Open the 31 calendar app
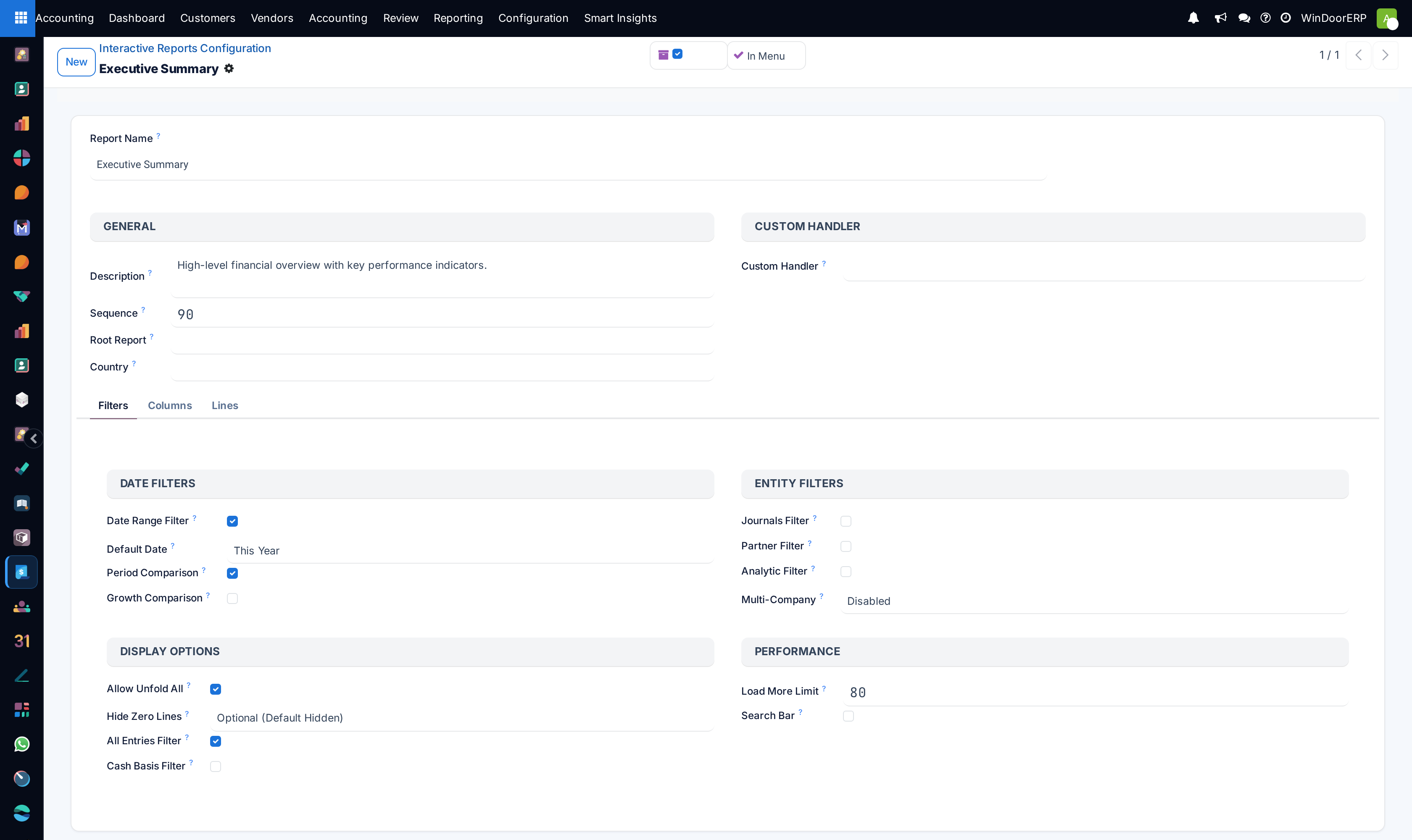1412x840 pixels. click(21, 641)
